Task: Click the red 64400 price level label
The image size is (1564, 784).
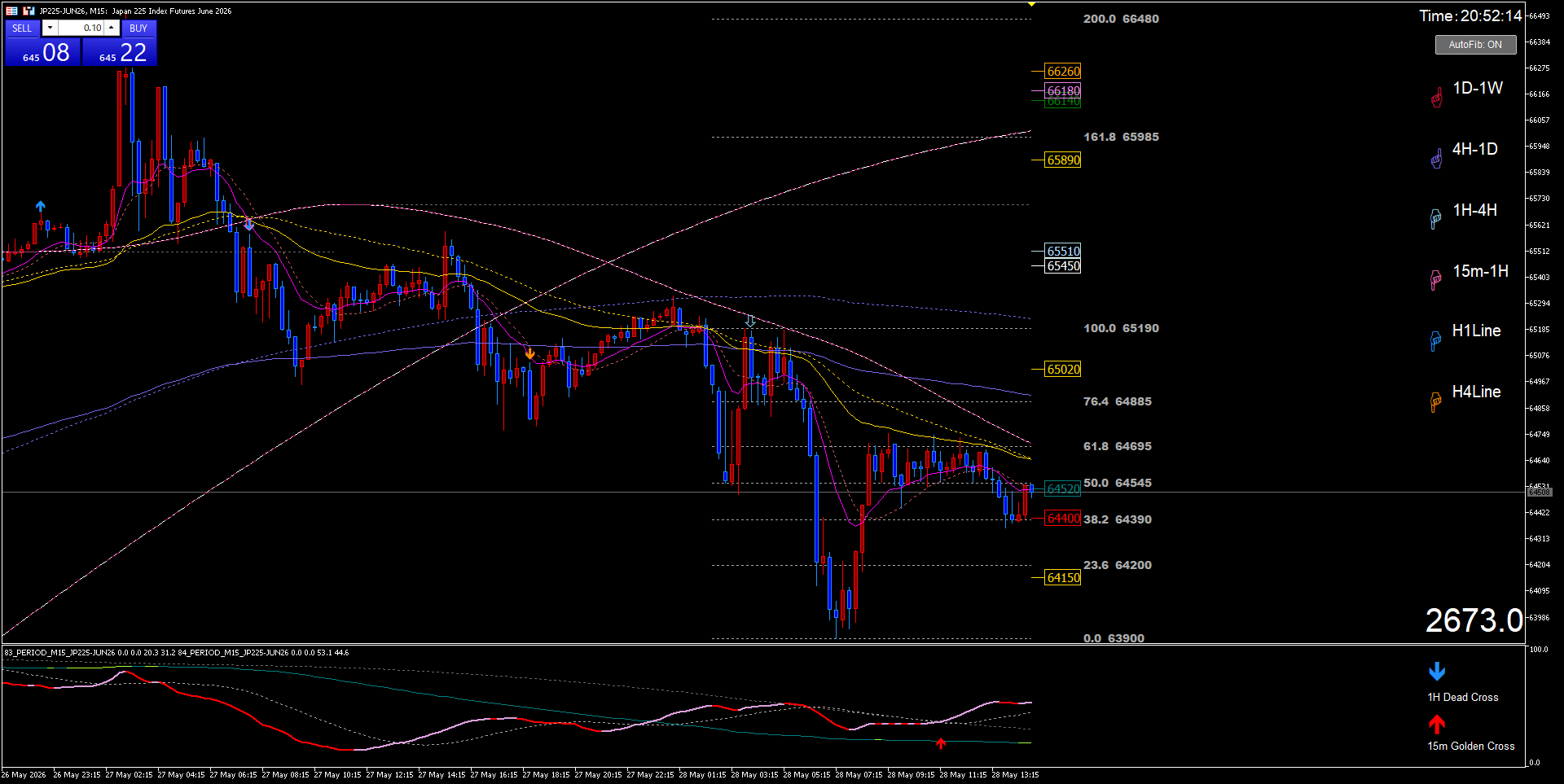Action: pyautogui.click(x=1063, y=519)
